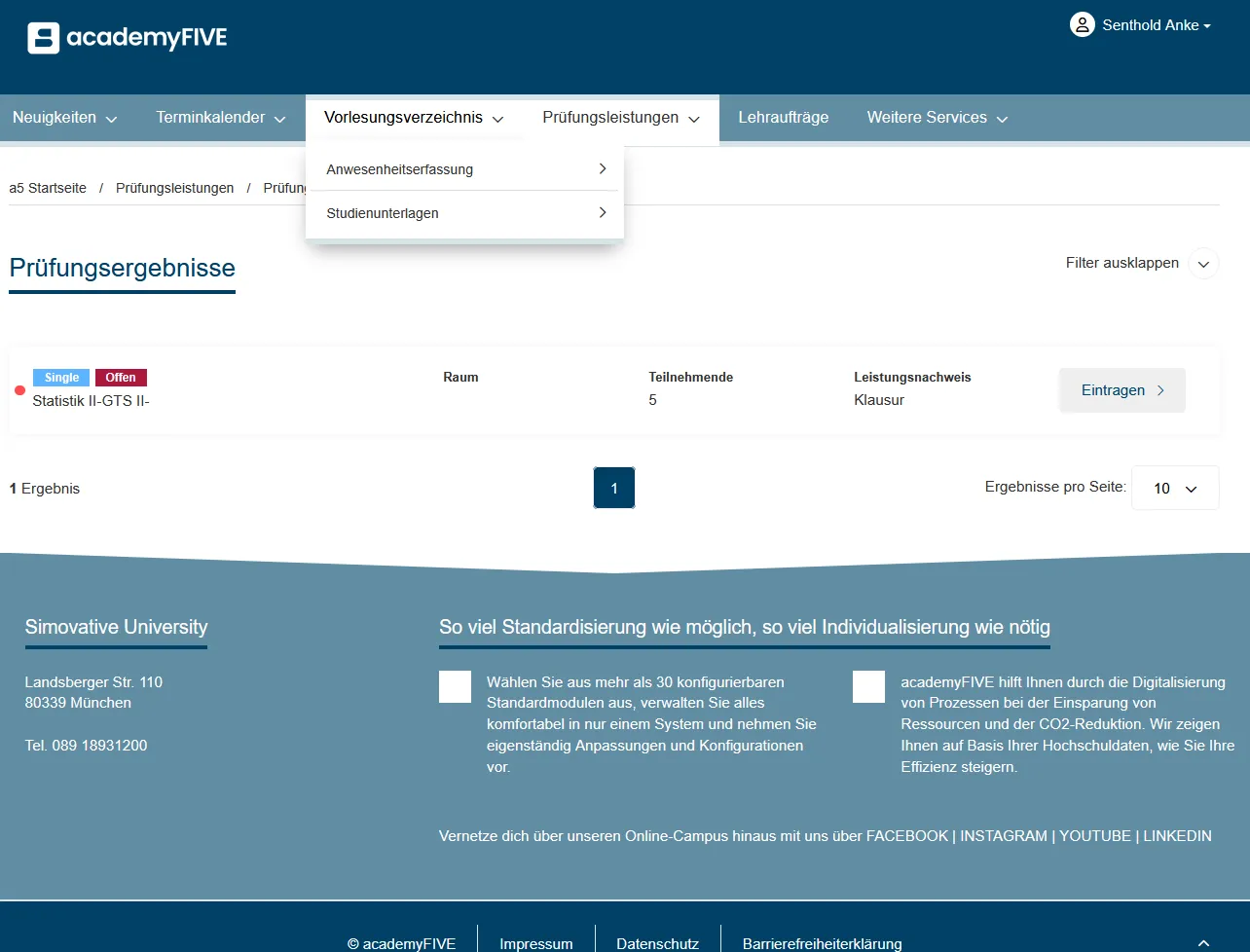Screen dimensions: 1250x952
Task: Click the 1 Ergebnis result count
Action: point(45,489)
